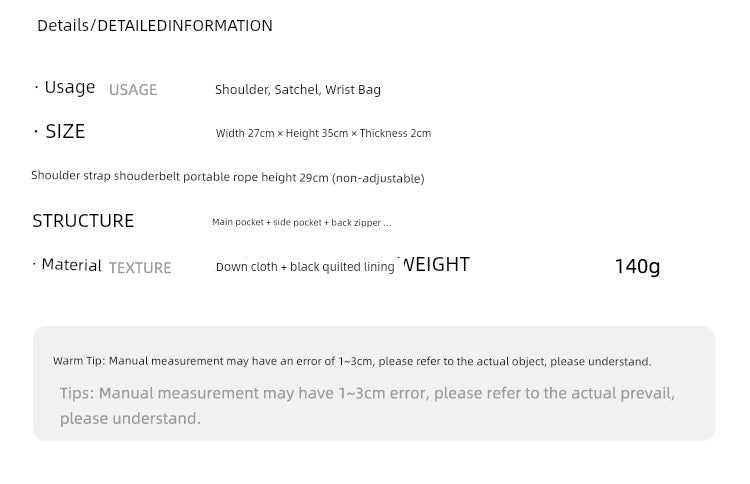
Task: Click the "Shoulder, Satchel, Wrist Bag" text
Action: point(297,90)
